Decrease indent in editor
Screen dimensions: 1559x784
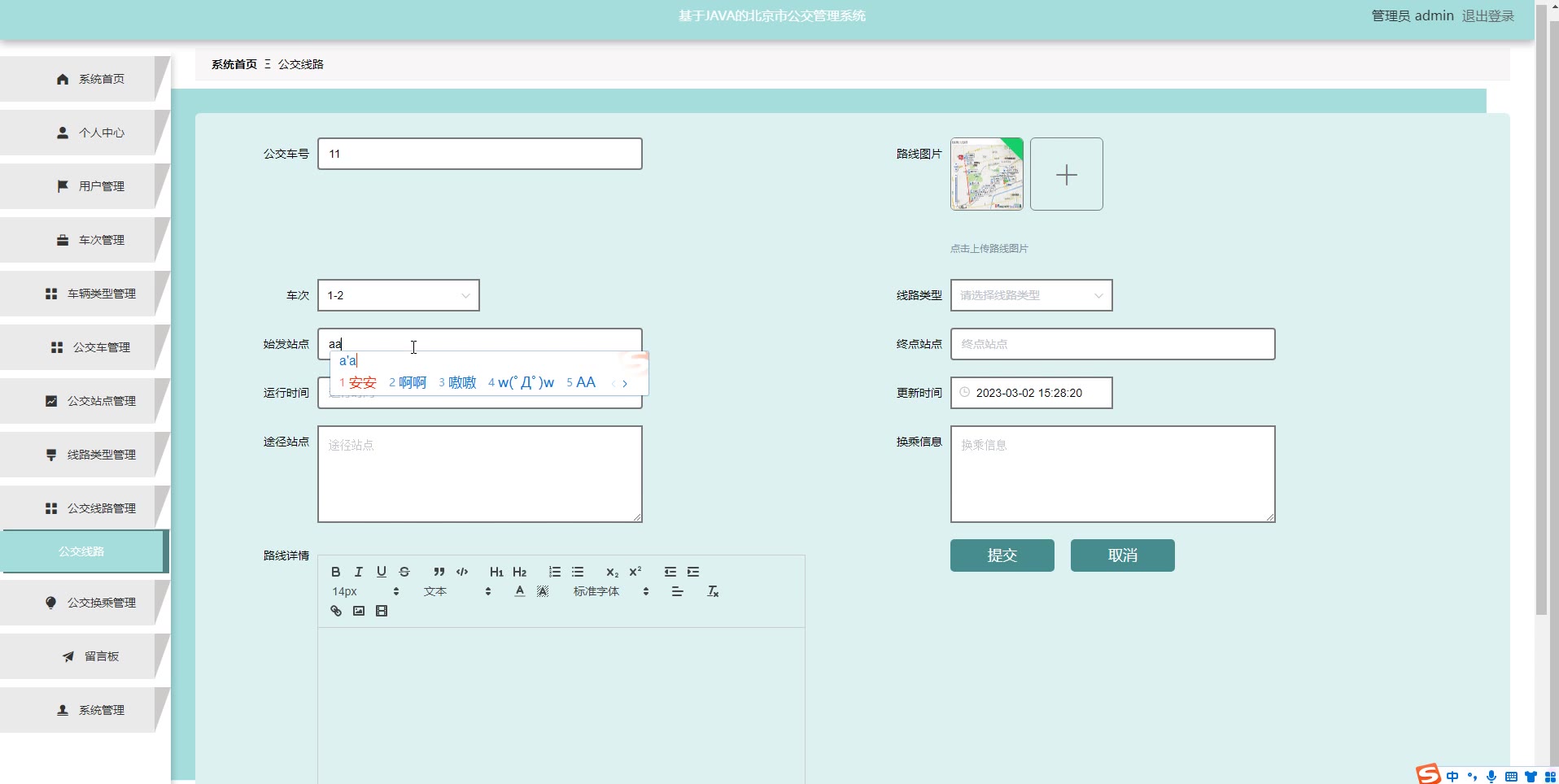670,572
